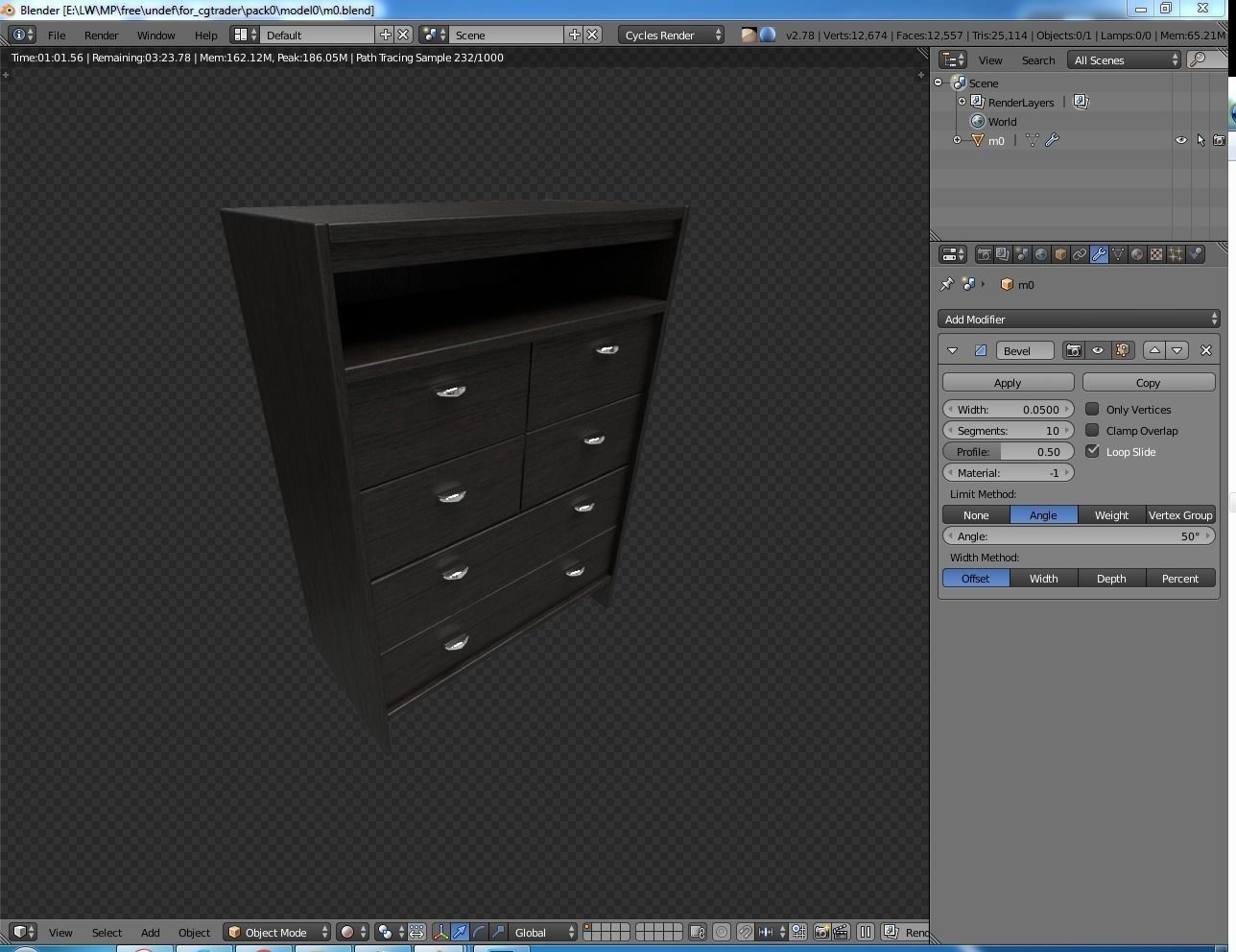Toggle the 3D manipulator widget icon

(440, 932)
